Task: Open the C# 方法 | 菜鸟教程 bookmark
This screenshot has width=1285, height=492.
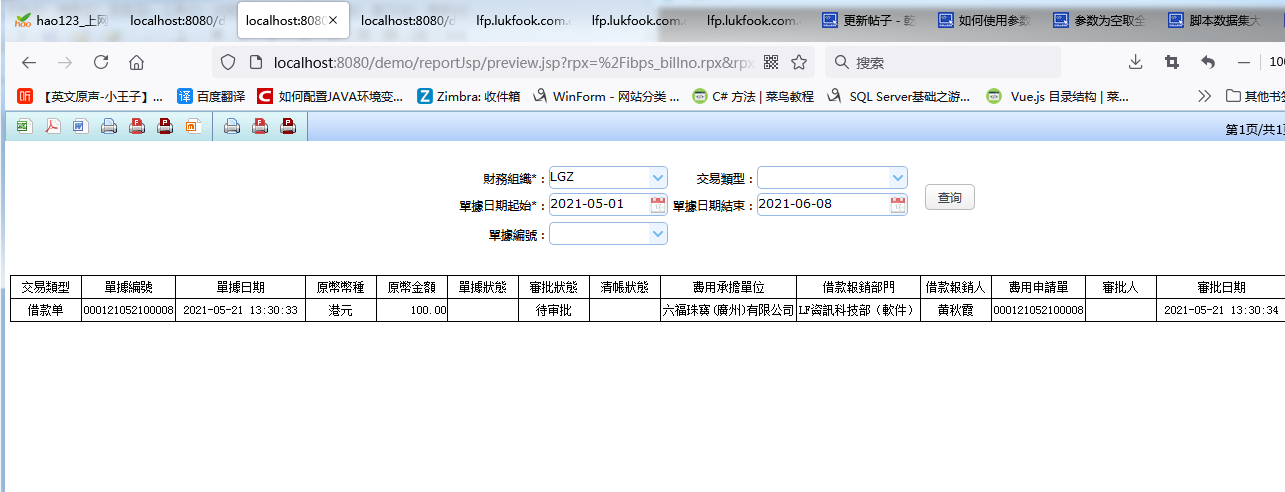Action: coord(754,97)
